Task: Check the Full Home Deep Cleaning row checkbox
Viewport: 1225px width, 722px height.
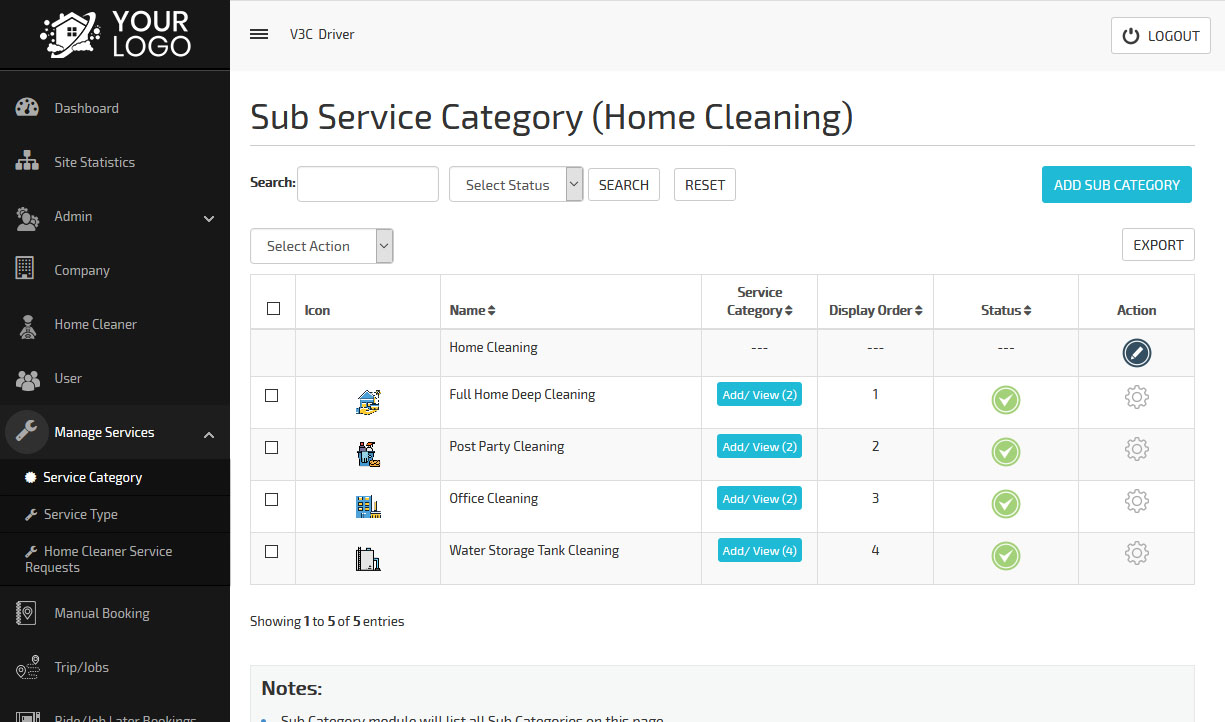Action: point(271,395)
